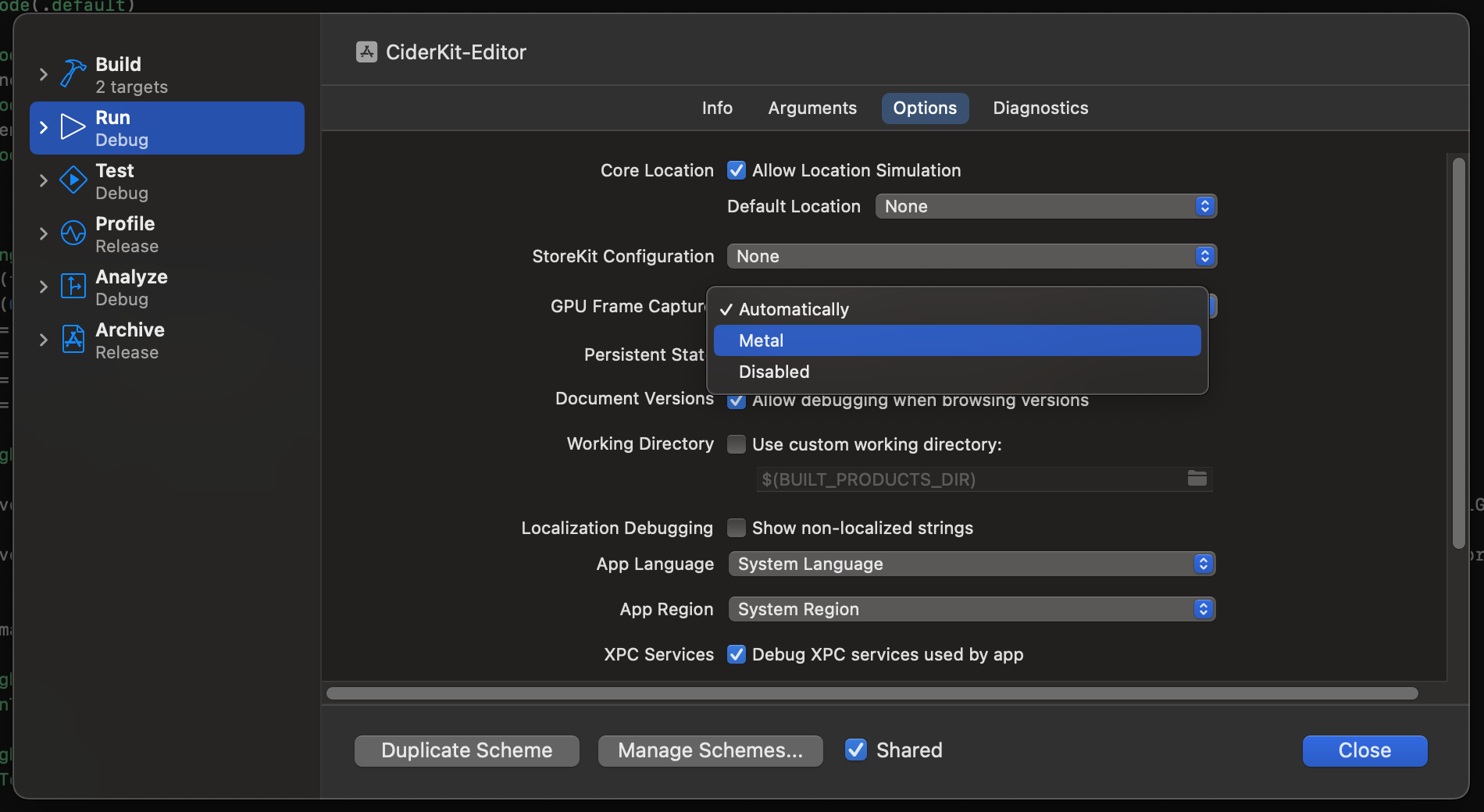Open the App Region dropdown
Viewport: 1484px width, 812px height.
[x=972, y=609]
